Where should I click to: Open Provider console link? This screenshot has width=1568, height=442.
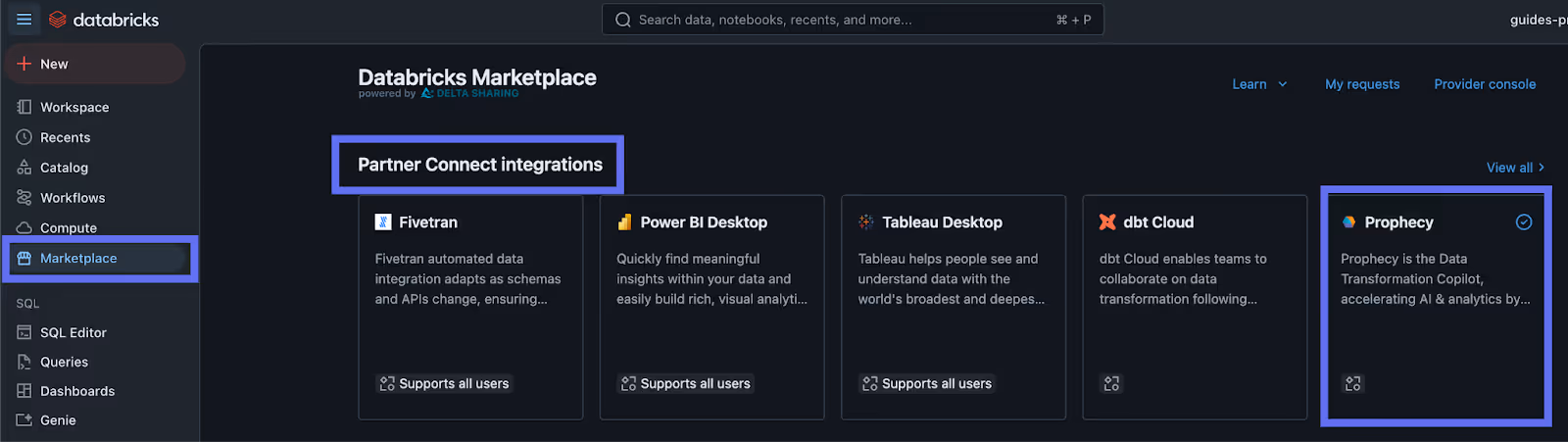(1485, 84)
